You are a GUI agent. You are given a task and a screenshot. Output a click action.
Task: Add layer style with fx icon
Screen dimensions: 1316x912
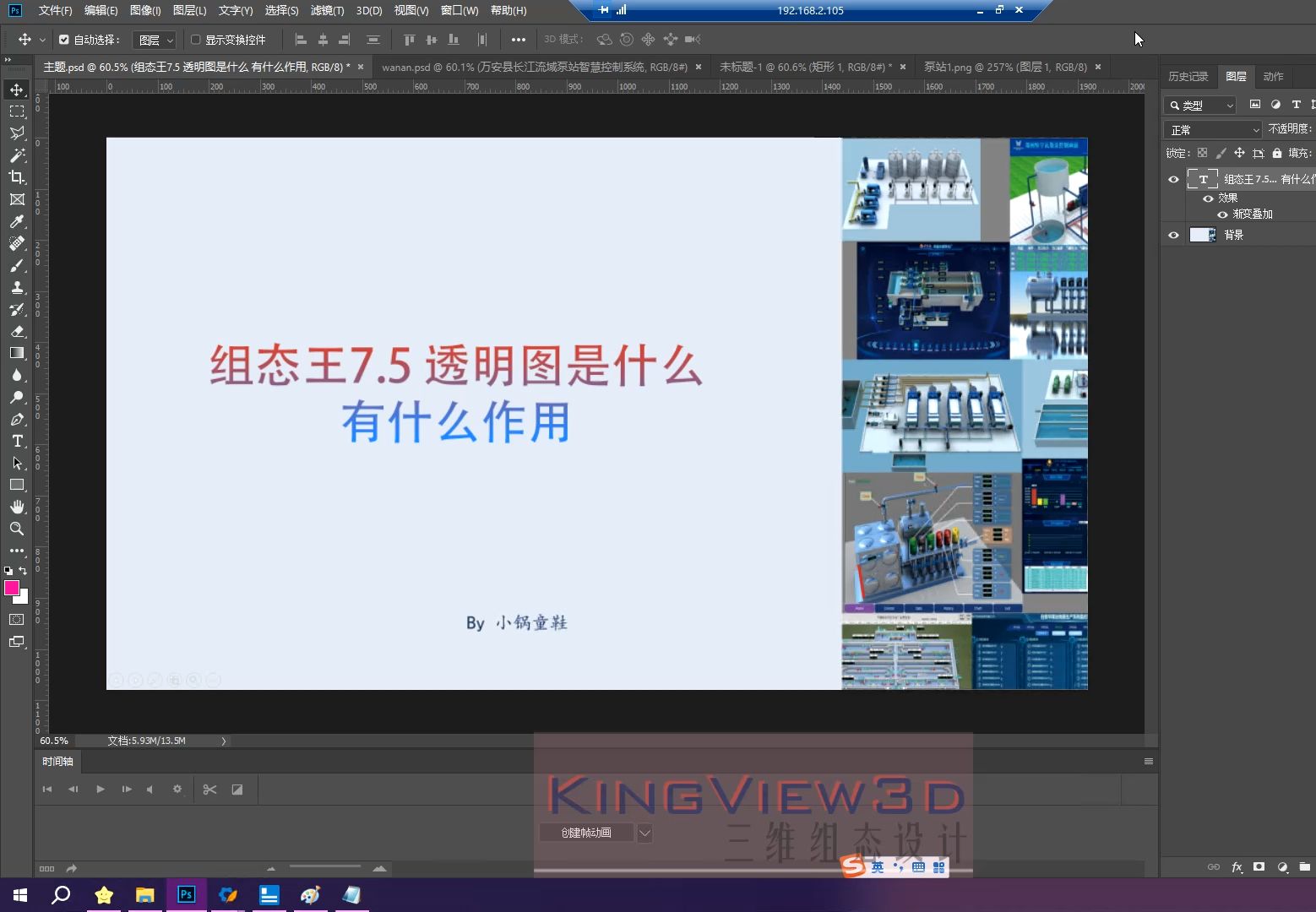[x=1237, y=867]
